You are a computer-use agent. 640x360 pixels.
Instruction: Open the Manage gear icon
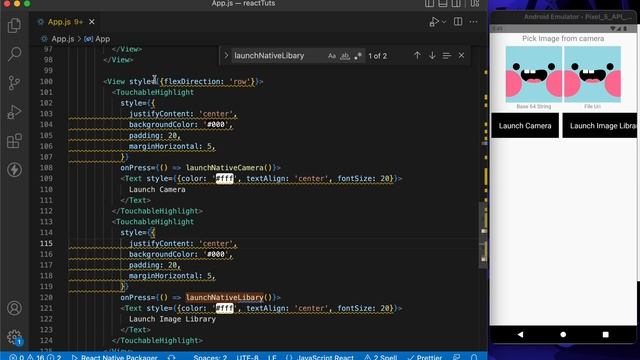(x=14, y=337)
